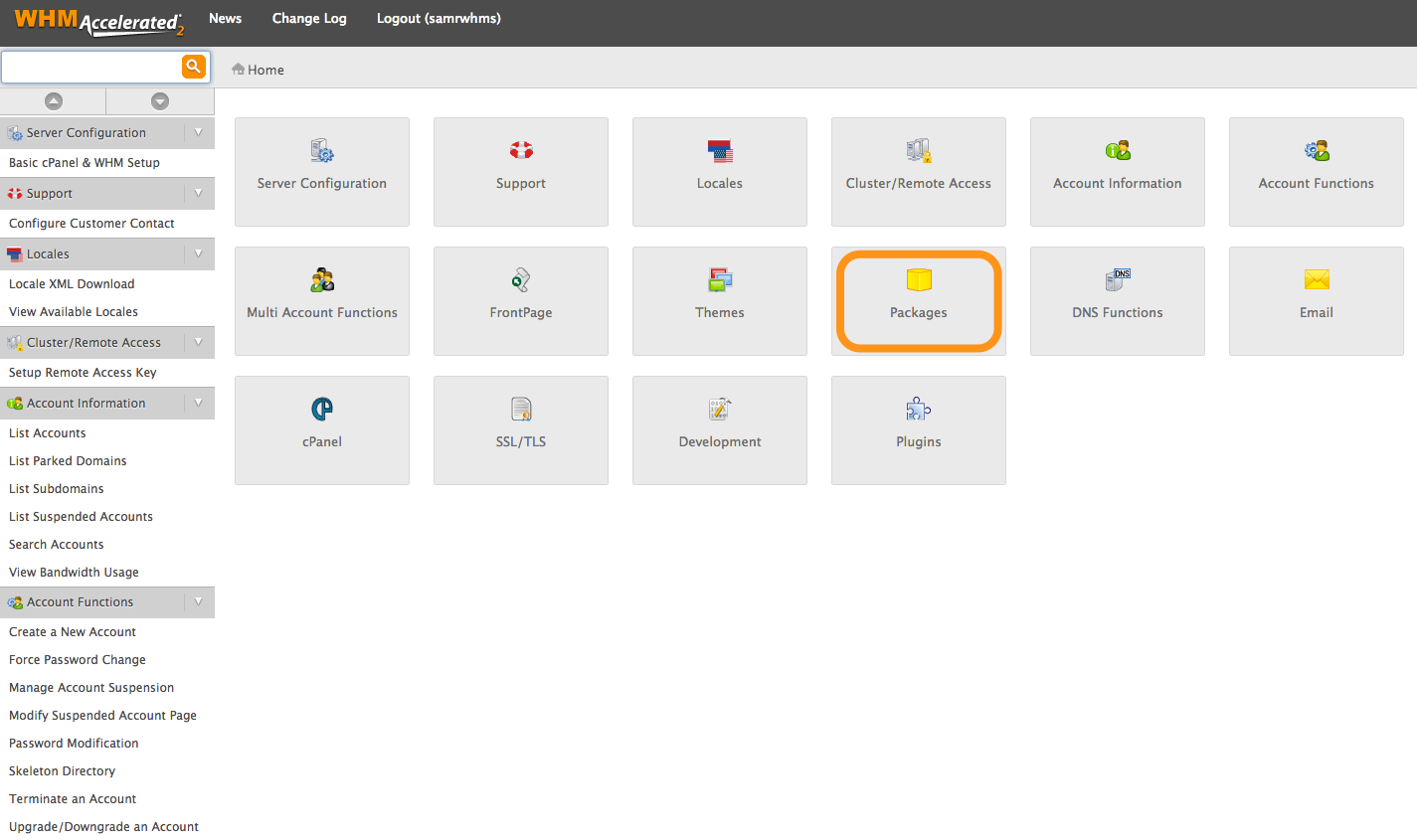Screen dimensions: 1417x840
Task: Collapse the Account Functions sidebar arrow
Action: (199, 601)
